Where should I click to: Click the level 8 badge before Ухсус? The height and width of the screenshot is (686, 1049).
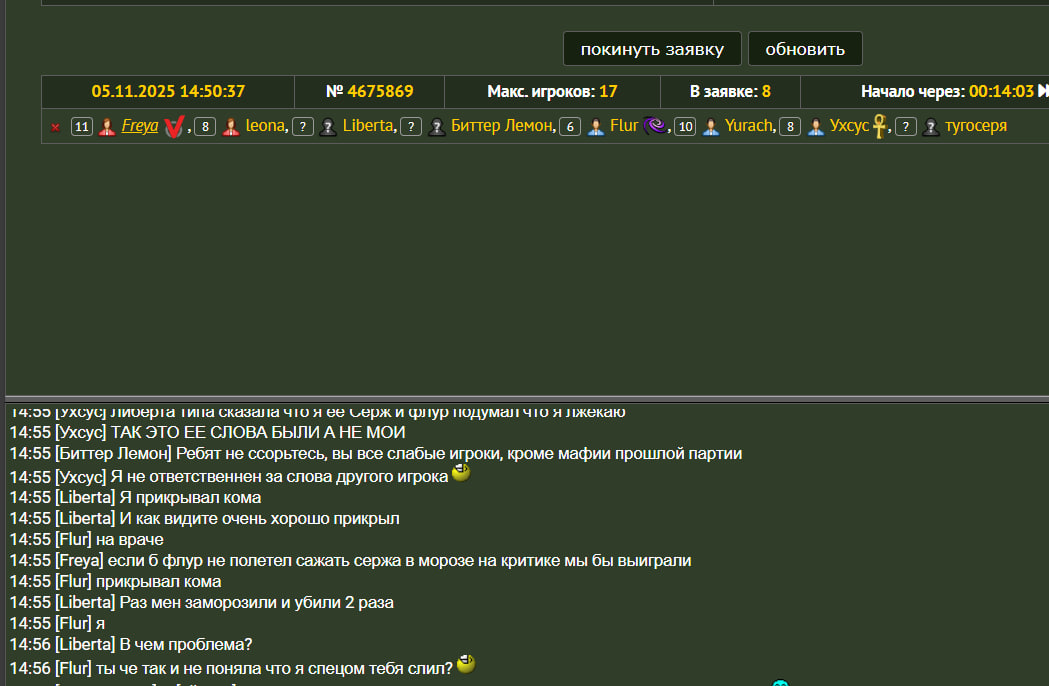(x=790, y=126)
